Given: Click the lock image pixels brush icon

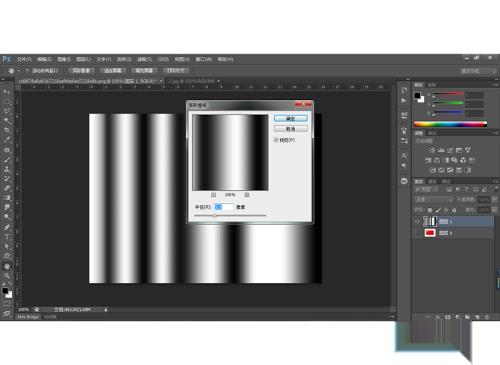Looking at the screenshot, I should (x=438, y=210).
